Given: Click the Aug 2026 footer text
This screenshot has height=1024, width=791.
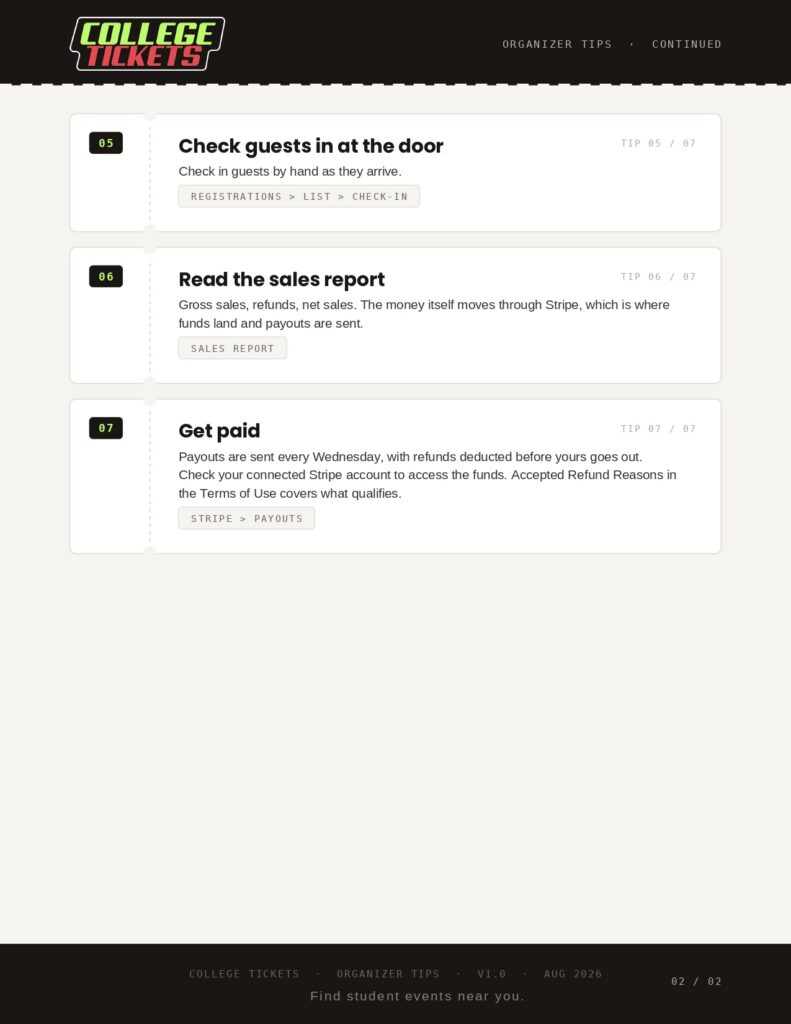Looking at the screenshot, I should point(573,974).
